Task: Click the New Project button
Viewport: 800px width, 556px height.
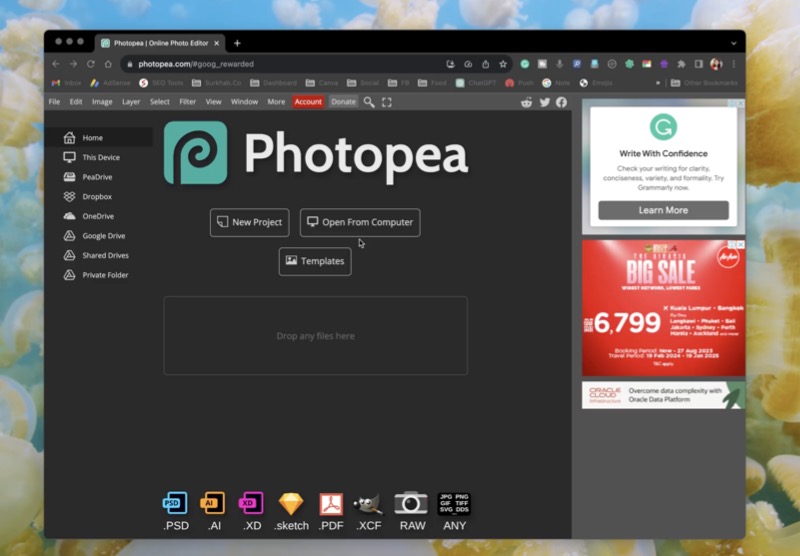Action: [x=249, y=222]
